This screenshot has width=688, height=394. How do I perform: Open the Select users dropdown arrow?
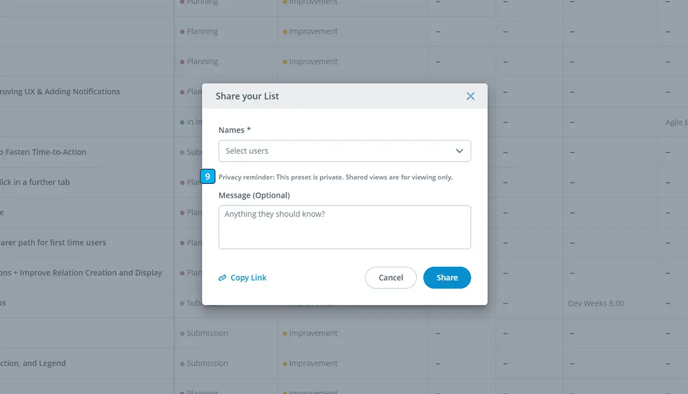[x=459, y=151]
